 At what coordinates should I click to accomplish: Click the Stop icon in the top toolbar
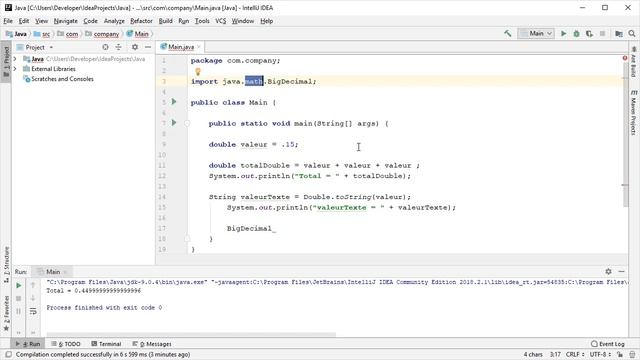pos(602,33)
